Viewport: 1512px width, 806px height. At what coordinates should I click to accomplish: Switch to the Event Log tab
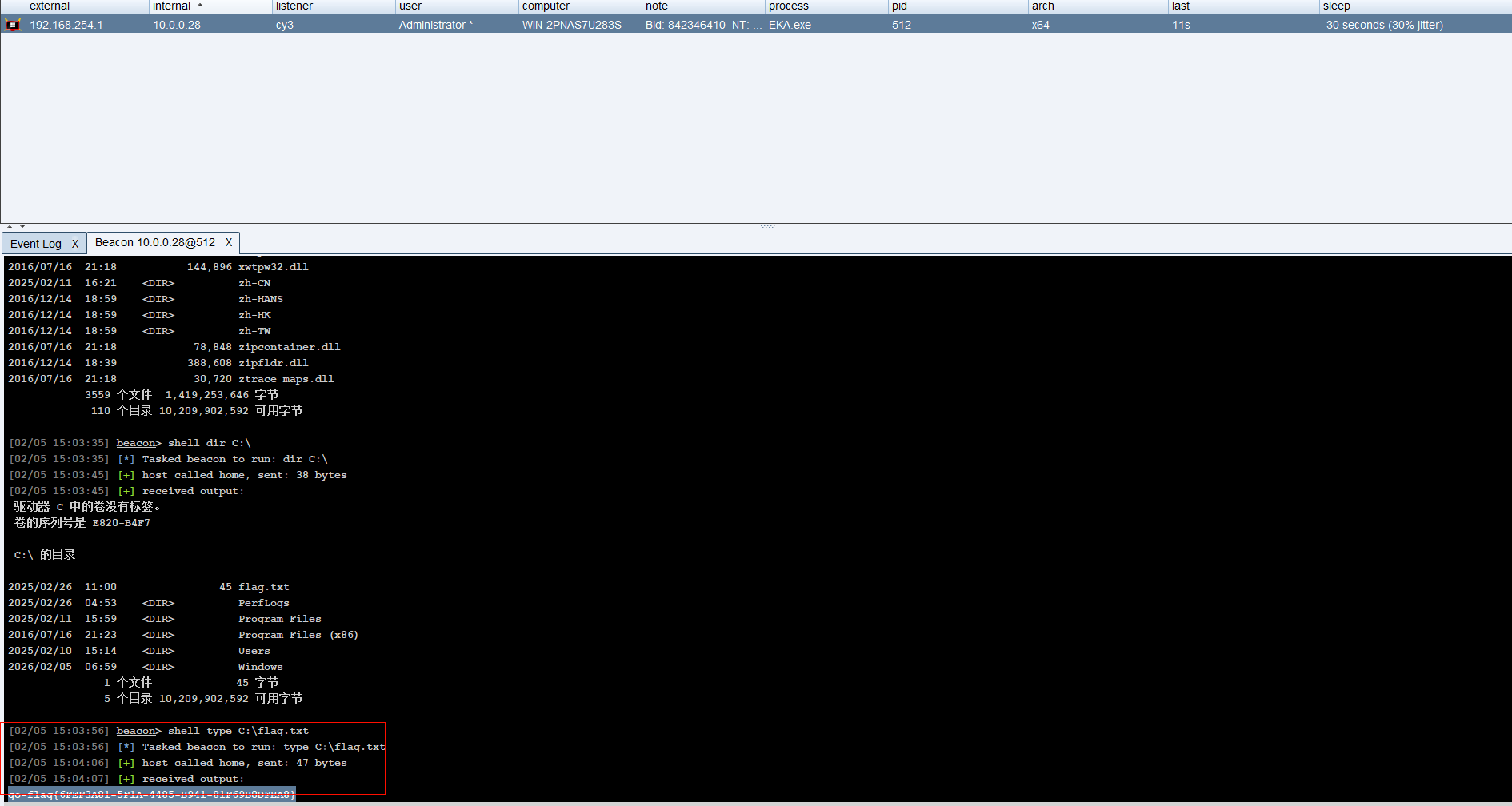pyautogui.click(x=36, y=244)
